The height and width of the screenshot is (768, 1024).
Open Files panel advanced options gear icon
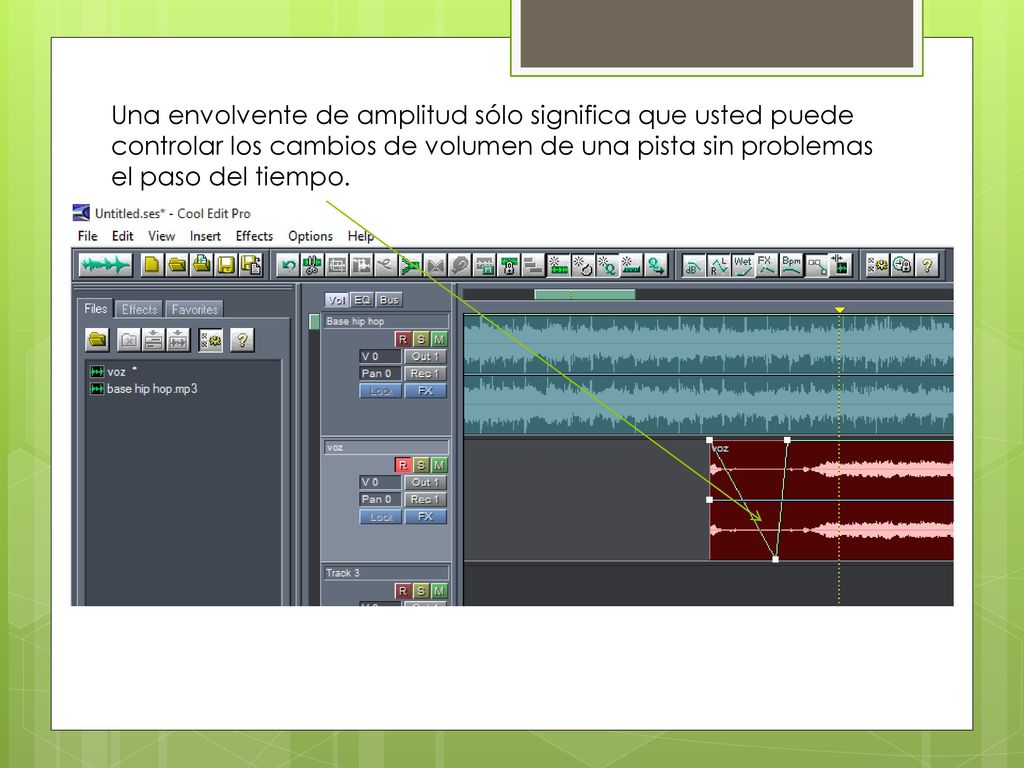click(210, 340)
